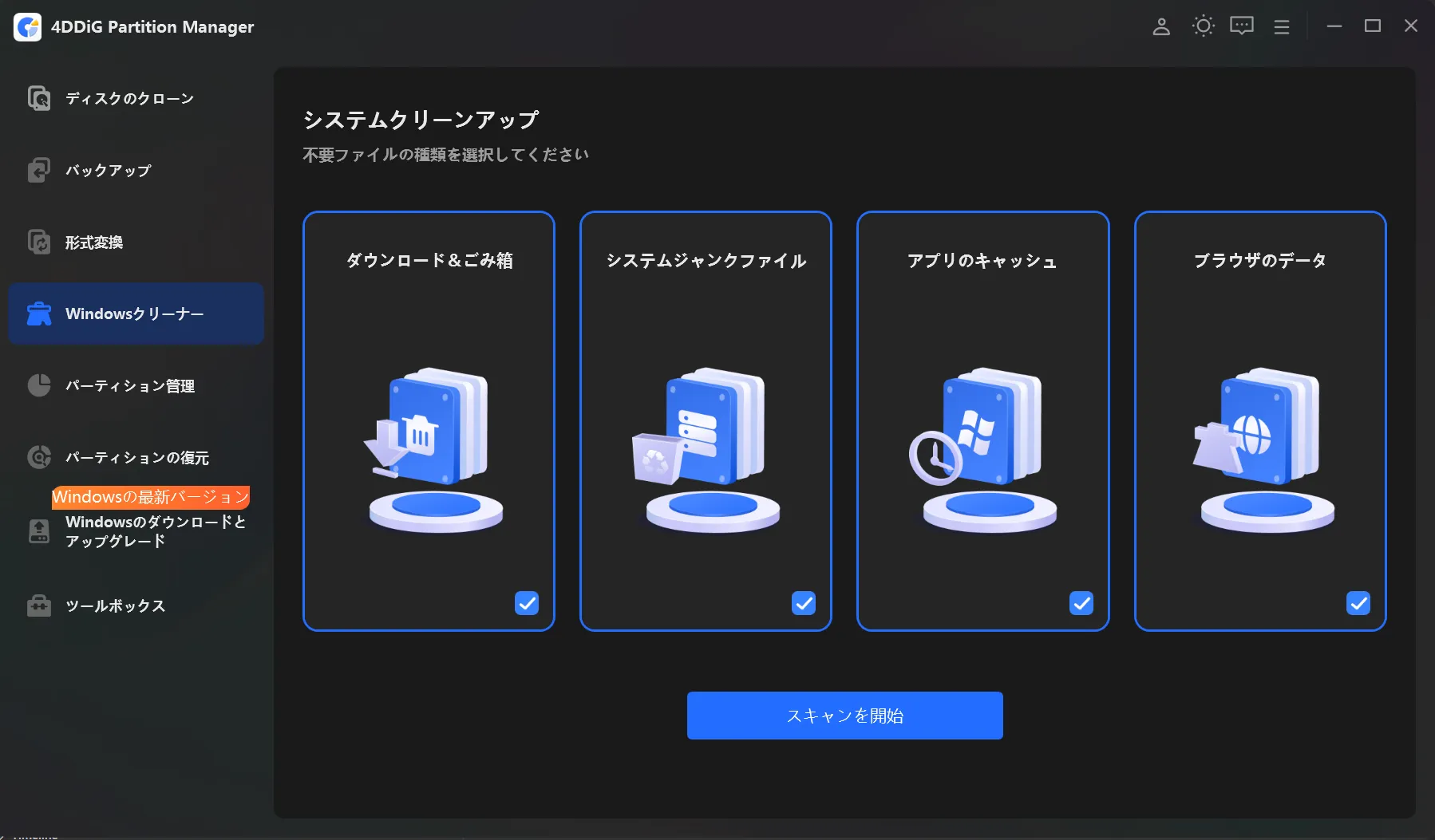Open ディスクのクローン menu item
Image resolution: width=1435 pixels, height=840 pixels.
click(x=136, y=98)
